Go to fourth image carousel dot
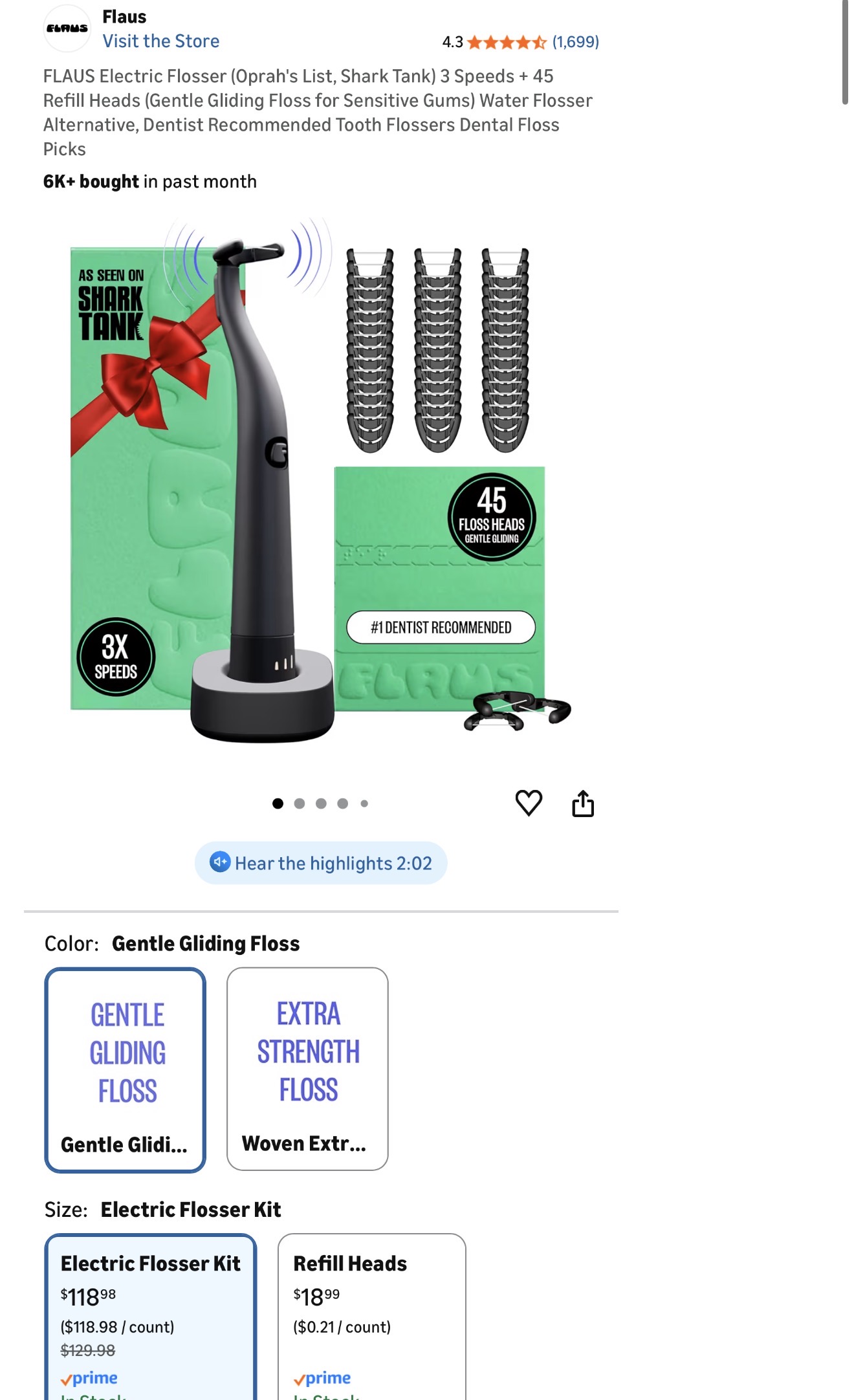 (x=343, y=804)
